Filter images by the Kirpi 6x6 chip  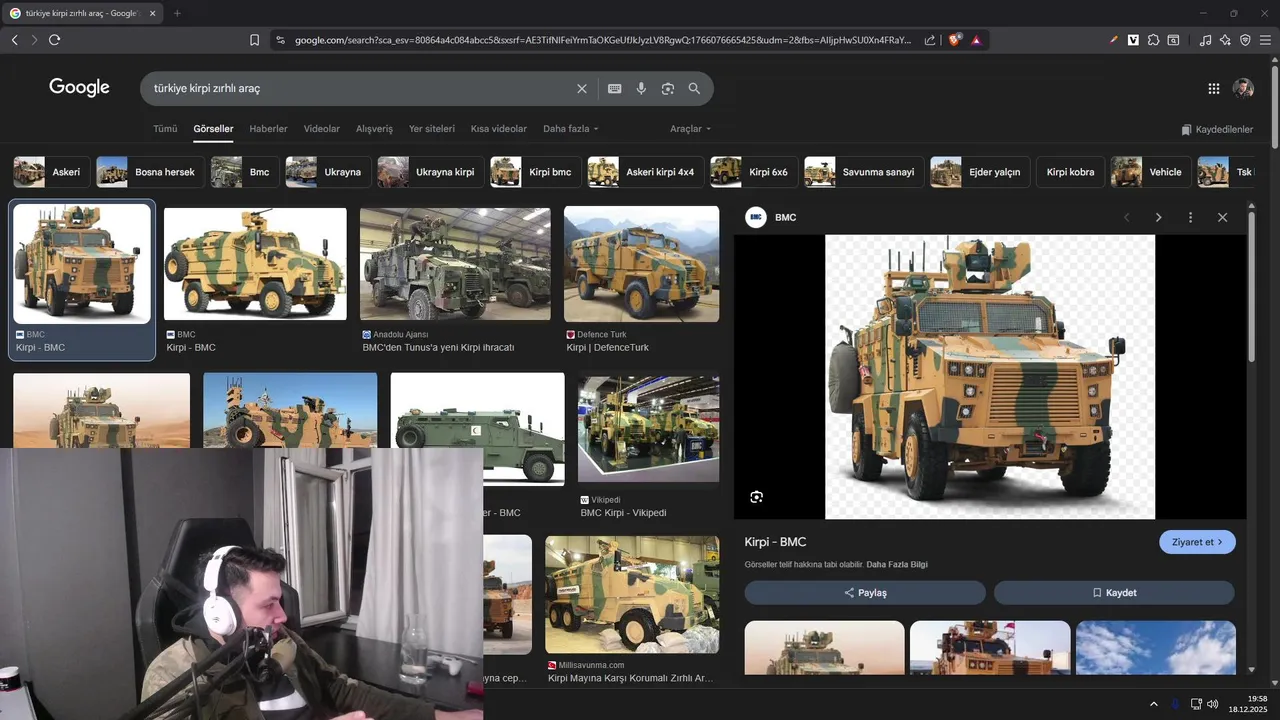pyautogui.click(x=753, y=172)
